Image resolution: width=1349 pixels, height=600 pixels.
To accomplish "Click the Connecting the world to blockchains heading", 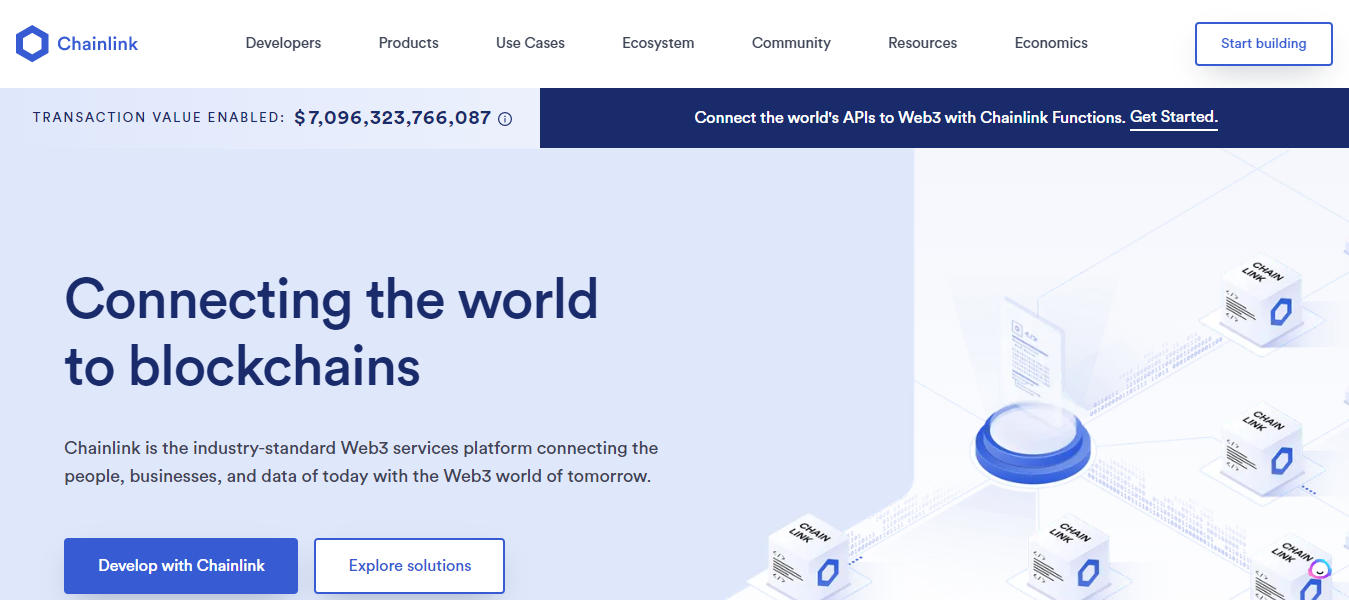I will click(331, 332).
